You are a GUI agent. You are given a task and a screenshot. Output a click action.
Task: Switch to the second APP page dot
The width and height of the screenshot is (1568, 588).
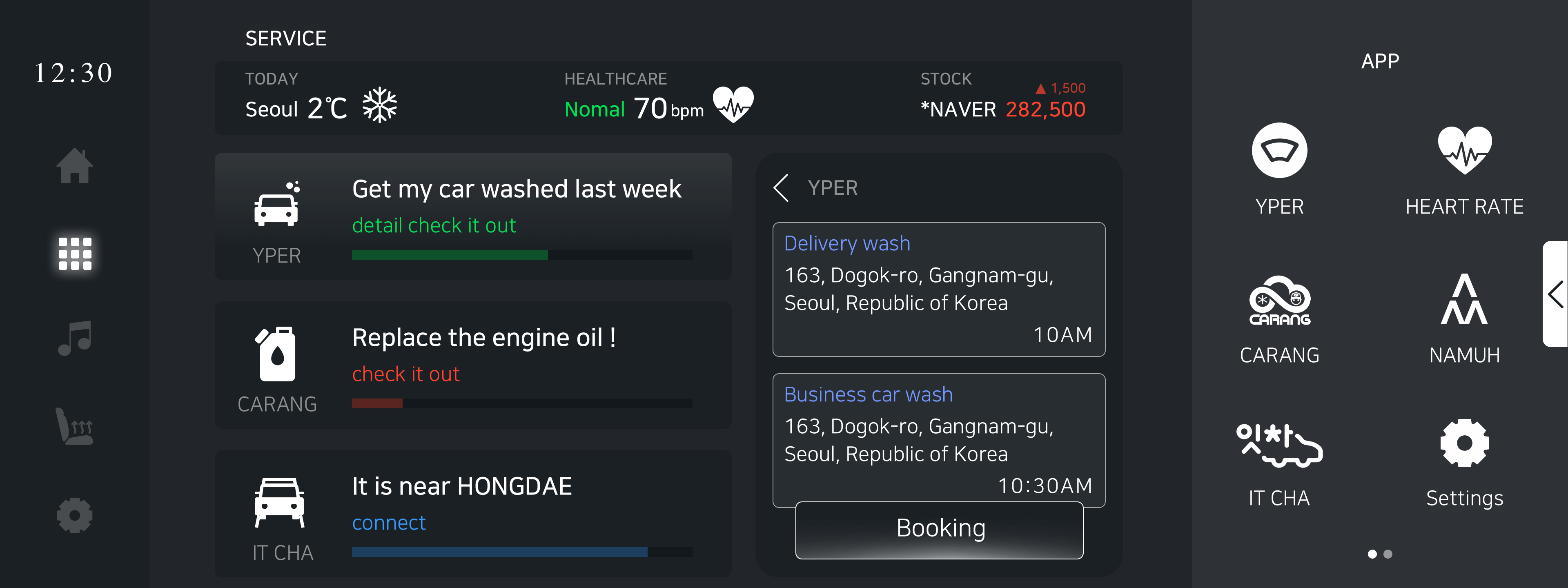click(1388, 554)
